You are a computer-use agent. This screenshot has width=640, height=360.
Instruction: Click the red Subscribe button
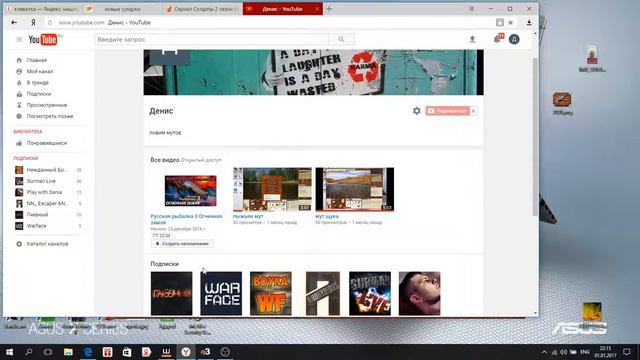(447, 111)
